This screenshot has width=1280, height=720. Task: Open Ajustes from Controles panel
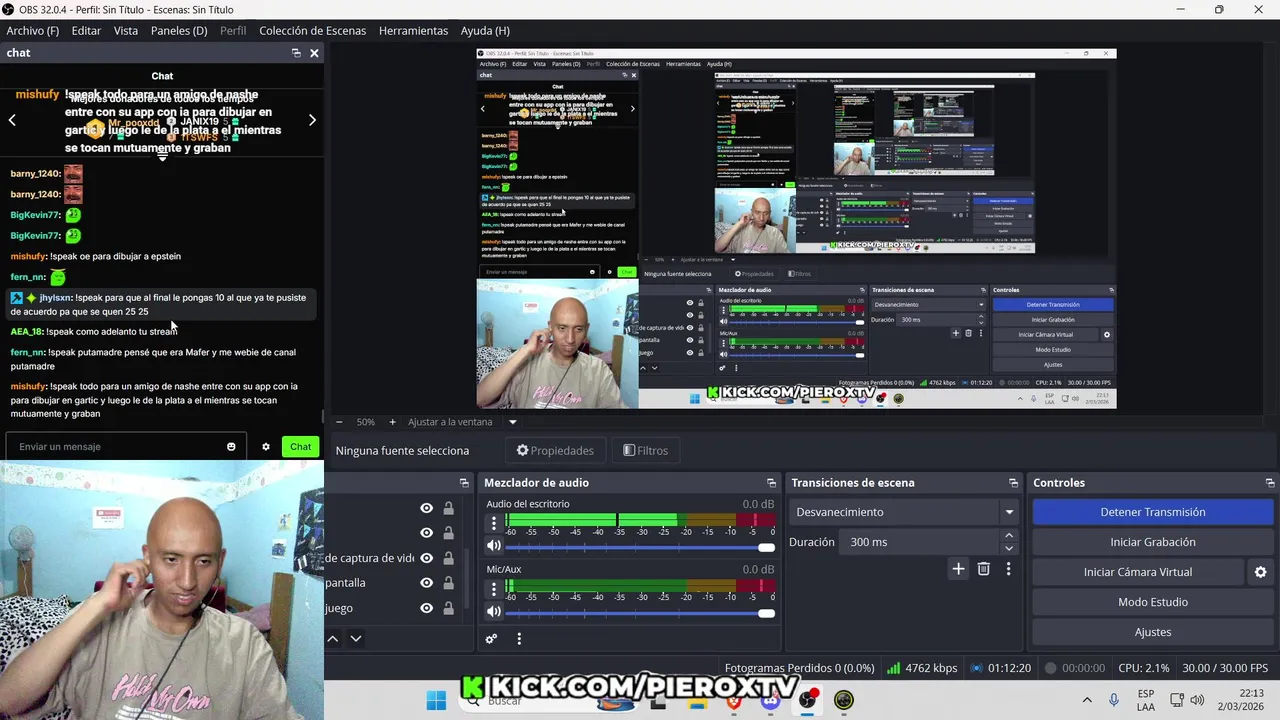pyautogui.click(x=1152, y=632)
